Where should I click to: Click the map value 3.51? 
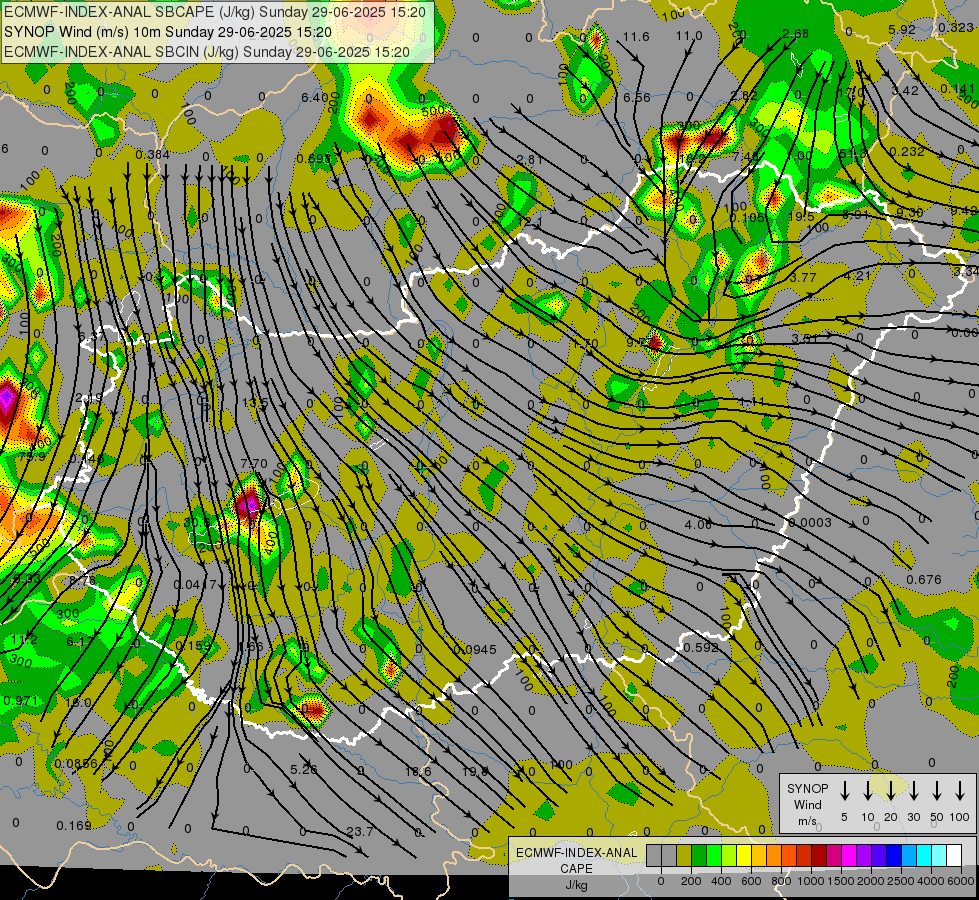[x=804, y=339]
